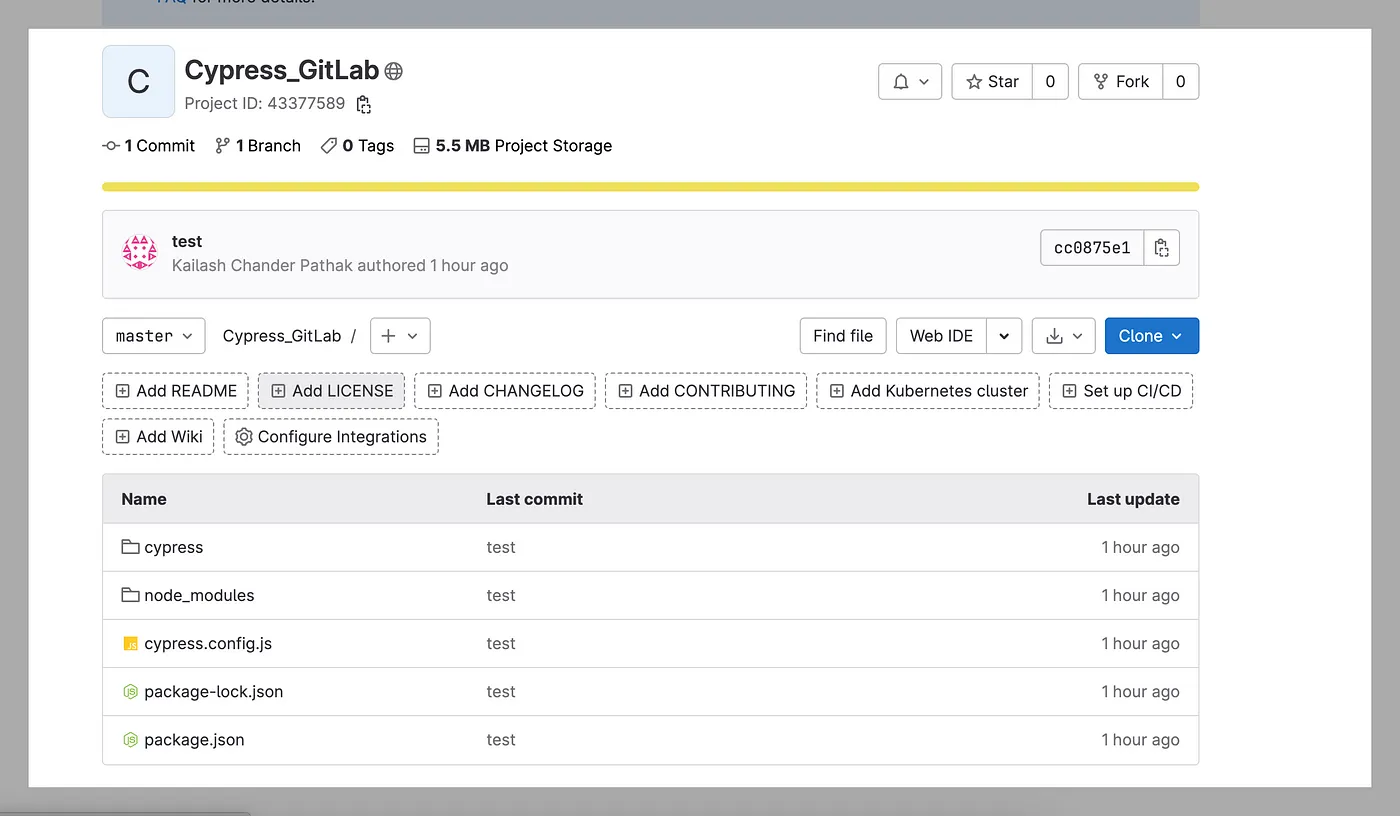Open the Web IDE
Image resolution: width=1400 pixels, height=816 pixels.
point(941,336)
